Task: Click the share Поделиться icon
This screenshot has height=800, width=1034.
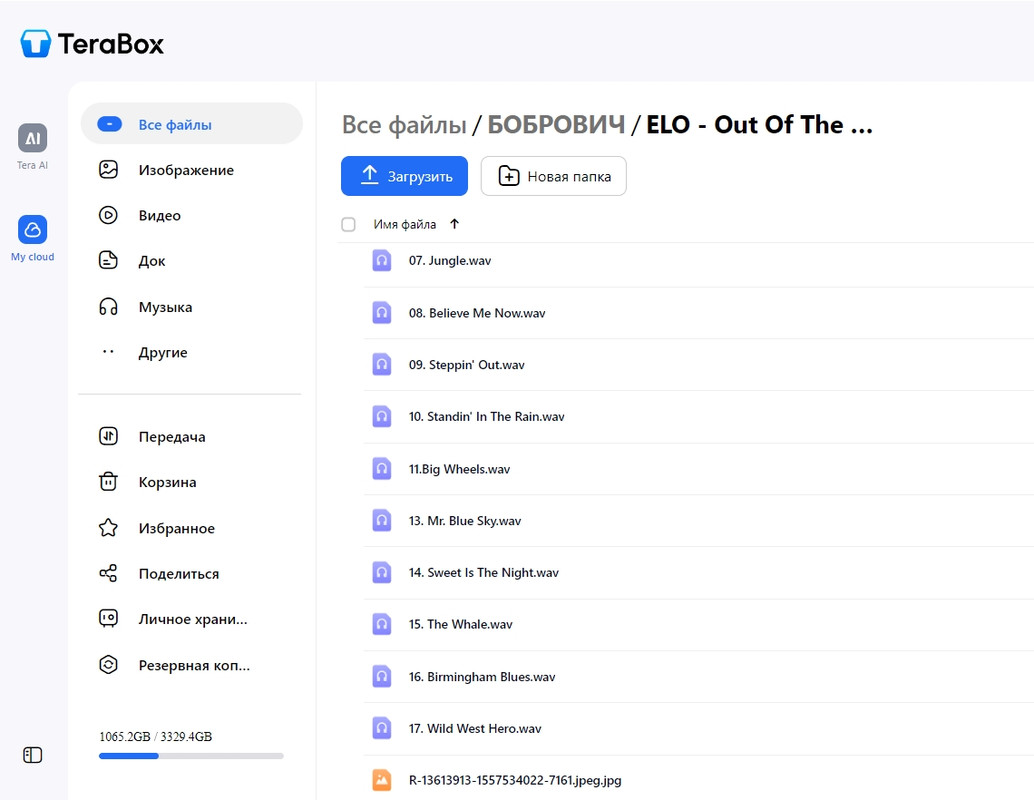Action: point(108,573)
